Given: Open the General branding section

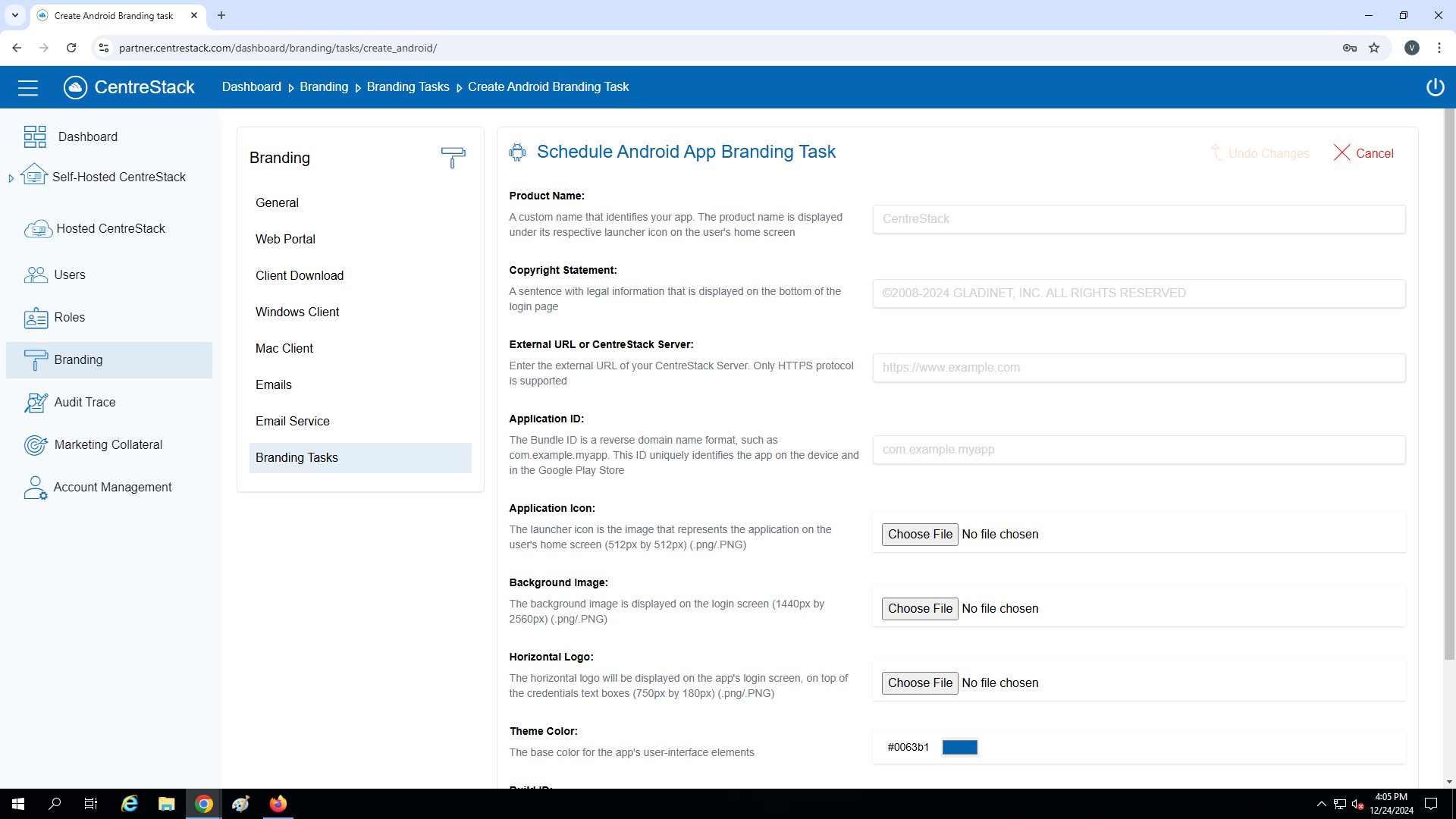Looking at the screenshot, I should pyautogui.click(x=360, y=202).
